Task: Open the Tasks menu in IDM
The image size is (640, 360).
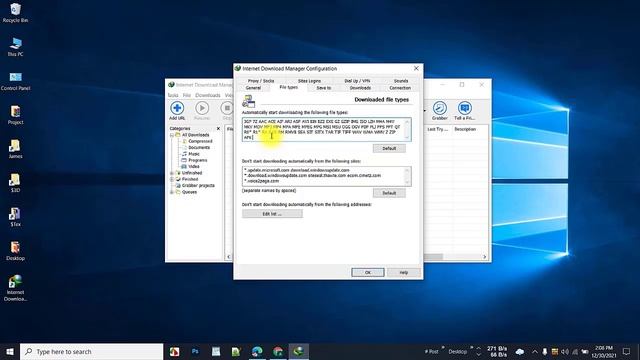Action: pyautogui.click(x=173, y=95)
